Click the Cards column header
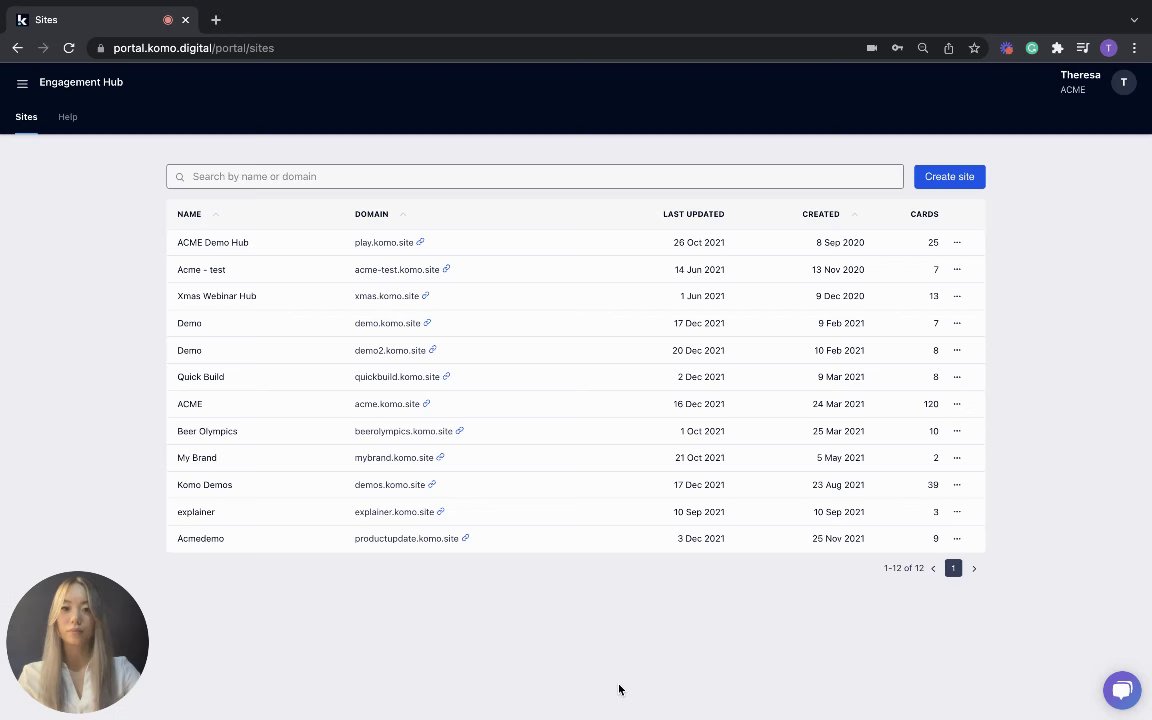The image size is (1152, 720). (x=924, y=214)
